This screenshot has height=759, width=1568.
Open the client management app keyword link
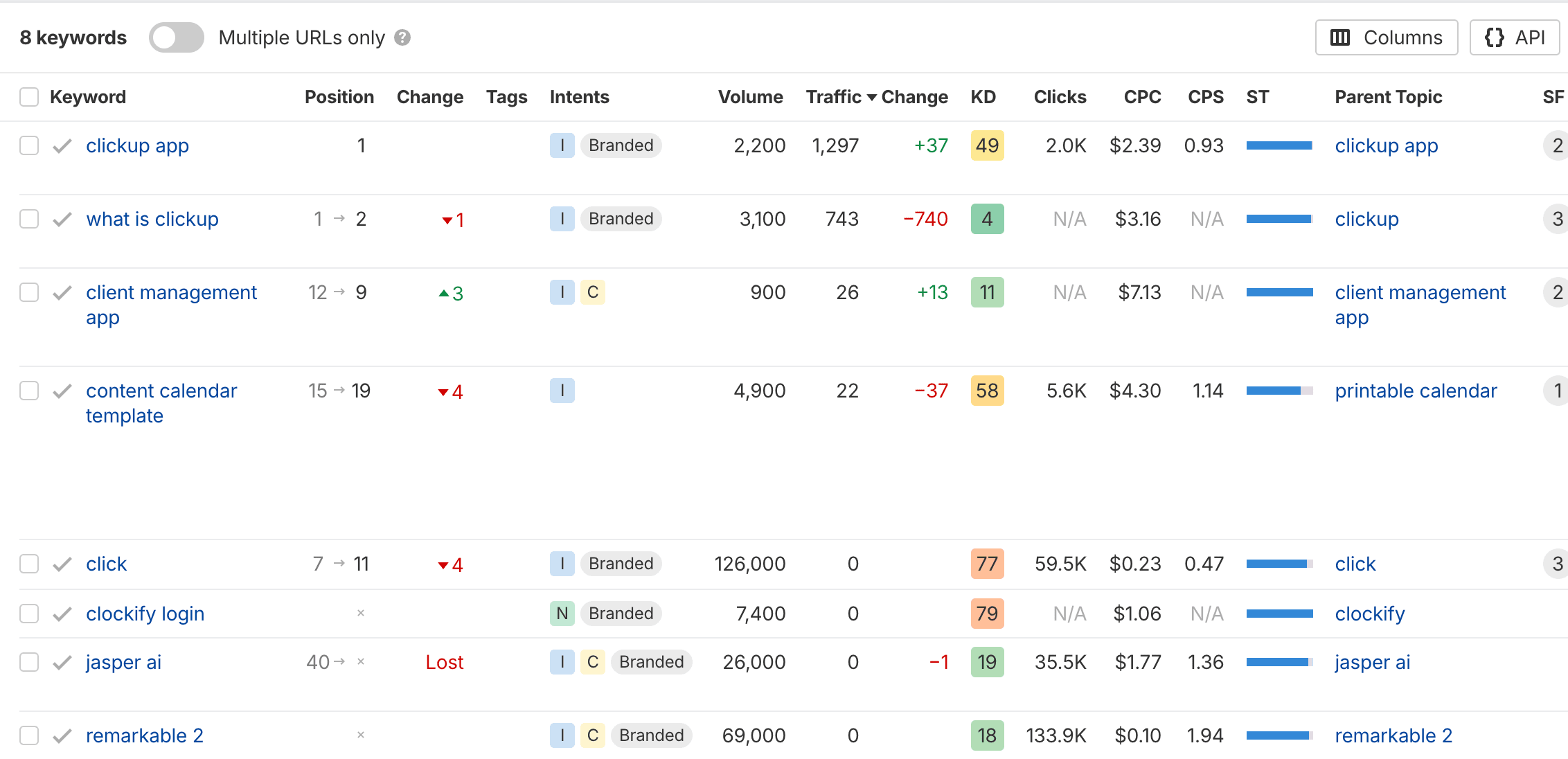(171, 305)
